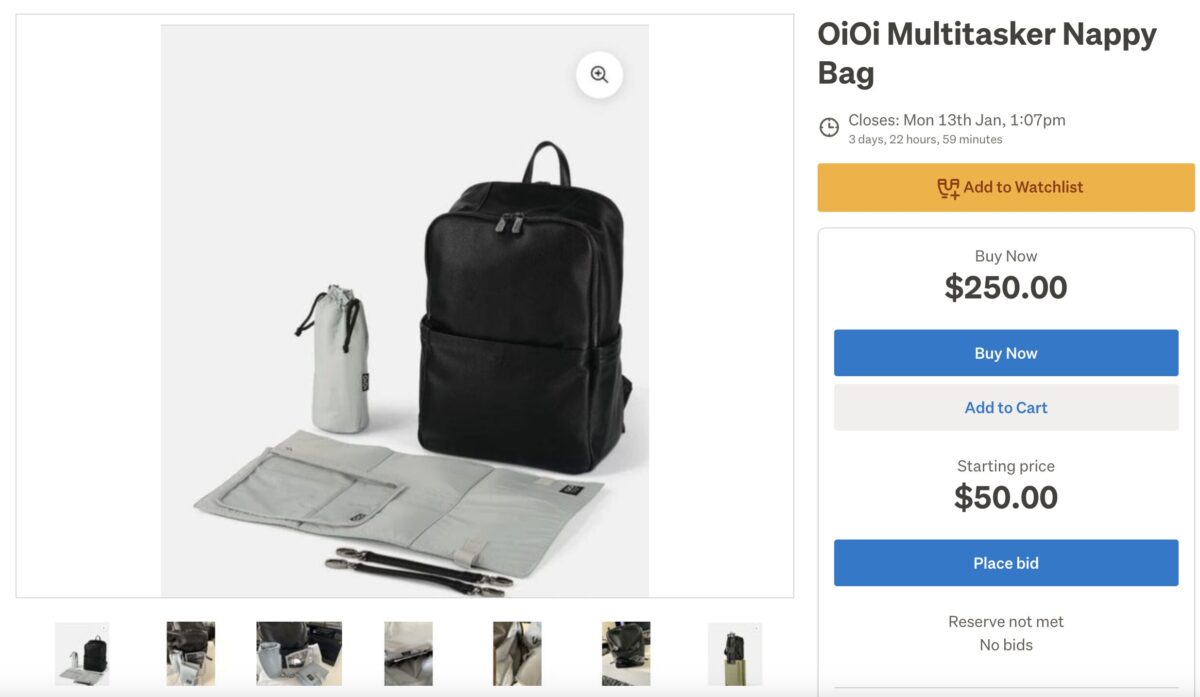Add the nappy bag to cart
1200x697 pixels.
[x=1006, y=407]
